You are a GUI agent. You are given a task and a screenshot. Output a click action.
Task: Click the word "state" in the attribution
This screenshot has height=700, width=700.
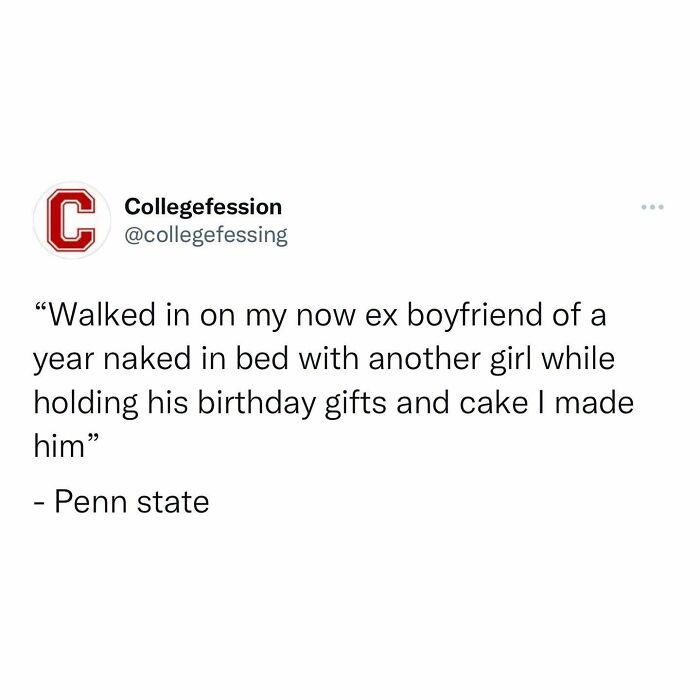coord(173,501)
